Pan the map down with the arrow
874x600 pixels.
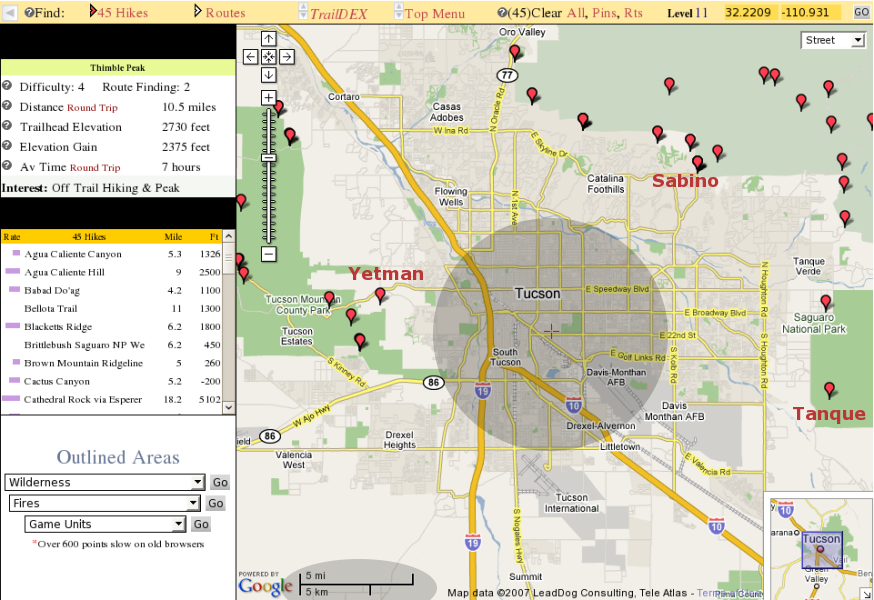269,75
